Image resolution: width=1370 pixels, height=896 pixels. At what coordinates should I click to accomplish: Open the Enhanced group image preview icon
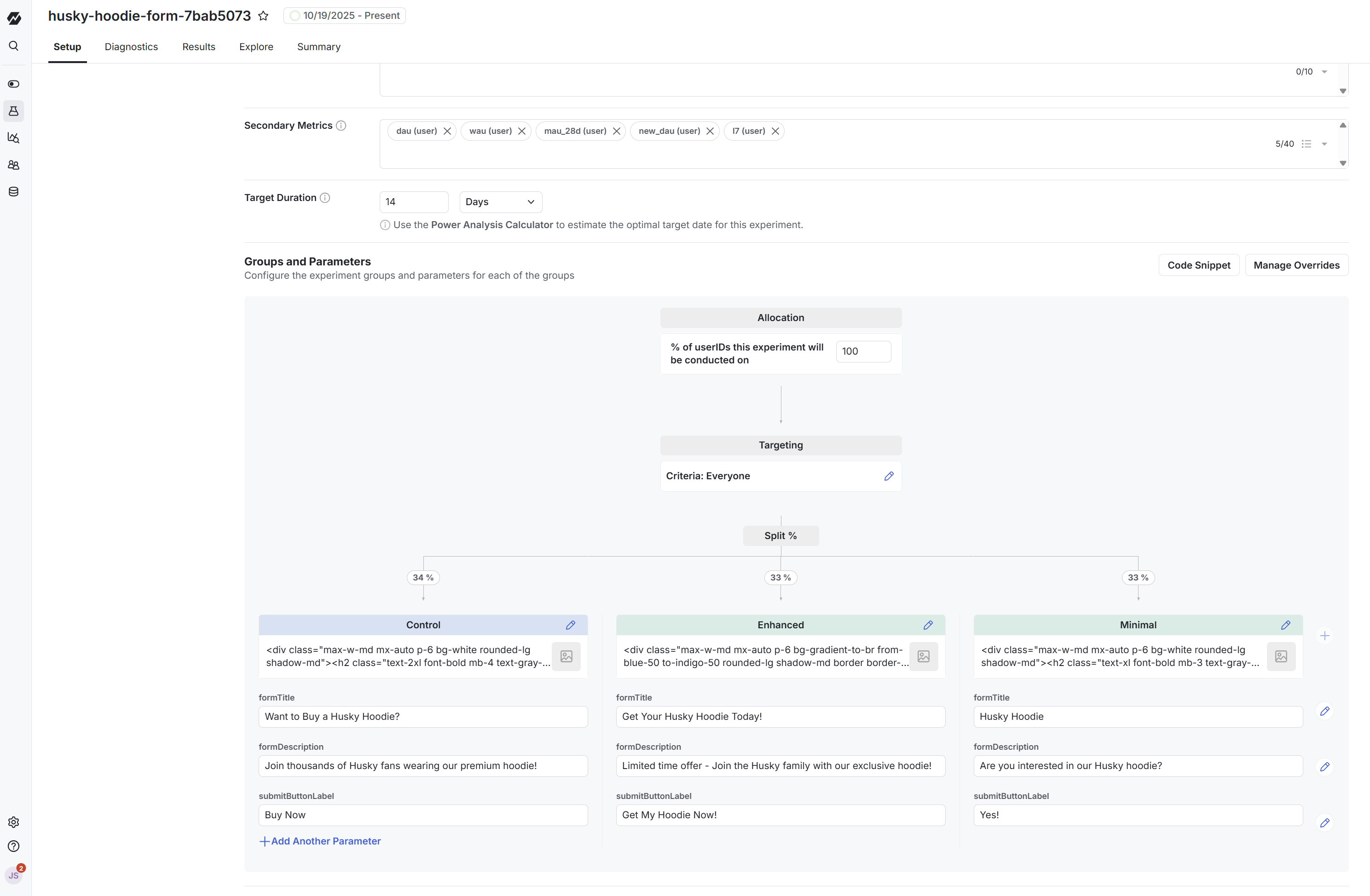(x=923, y=656)
